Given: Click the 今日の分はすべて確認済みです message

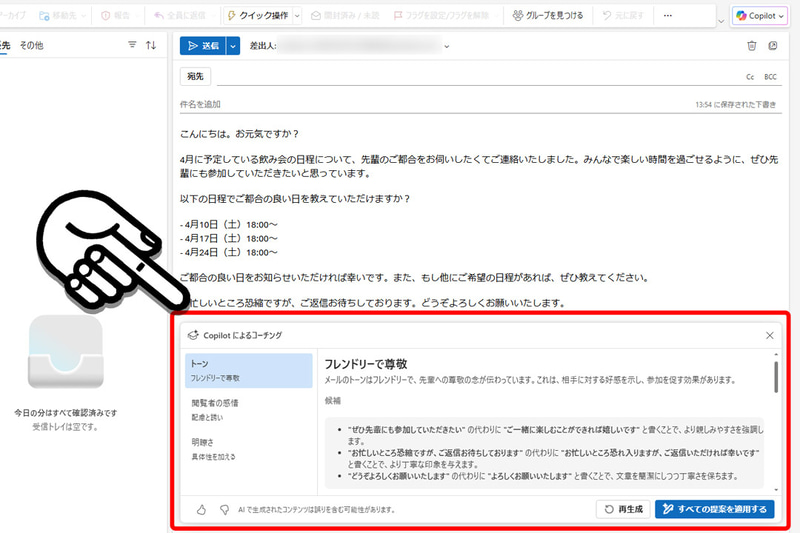Looking at the screenshot, I should pyautogui.click(x=65, y=413).
